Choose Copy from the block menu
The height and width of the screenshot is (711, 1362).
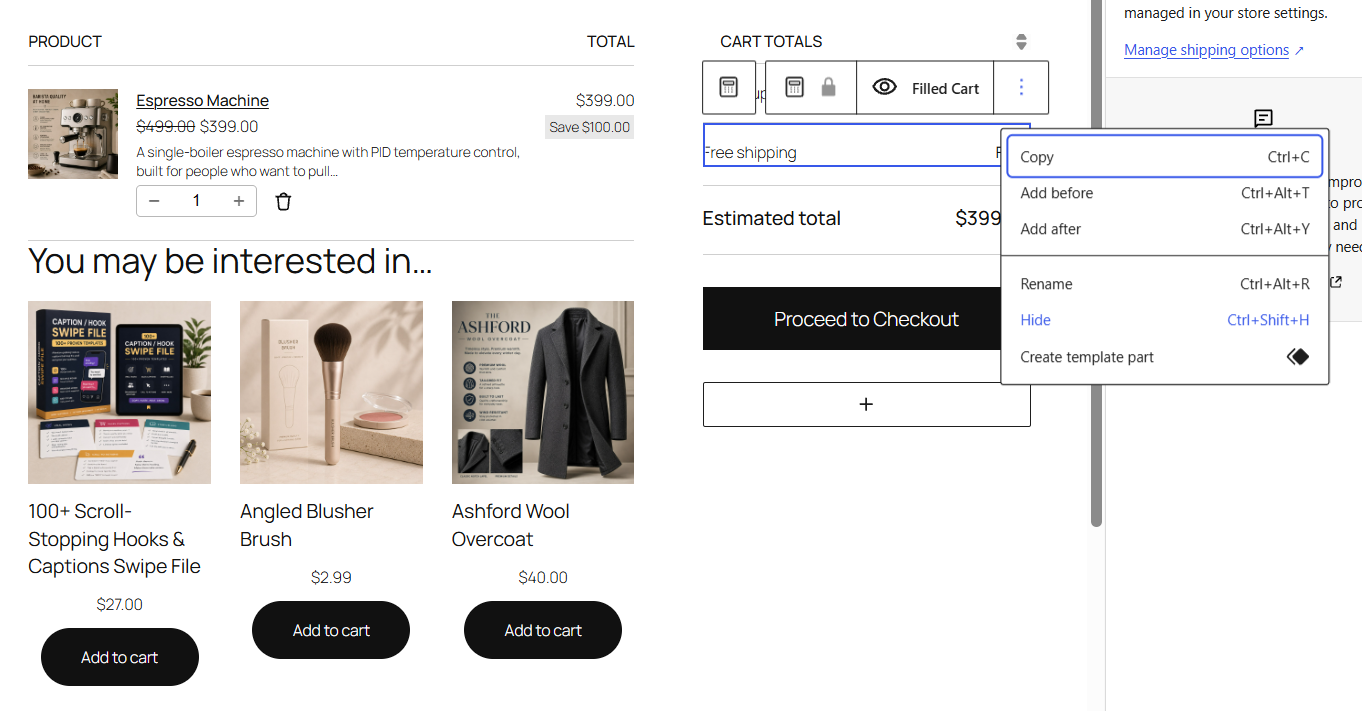(1165, 157)
